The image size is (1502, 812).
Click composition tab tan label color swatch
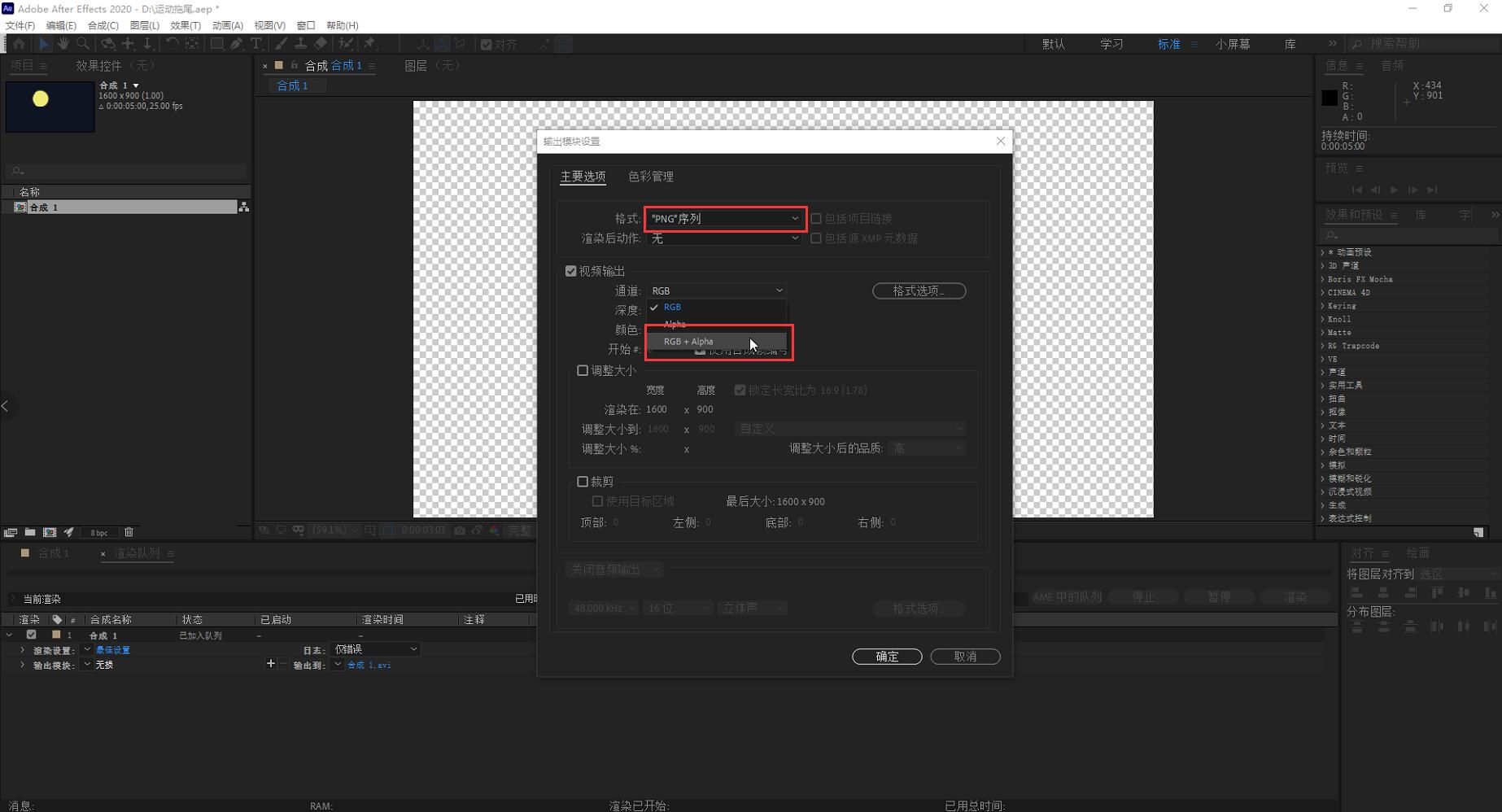point(278,65)
